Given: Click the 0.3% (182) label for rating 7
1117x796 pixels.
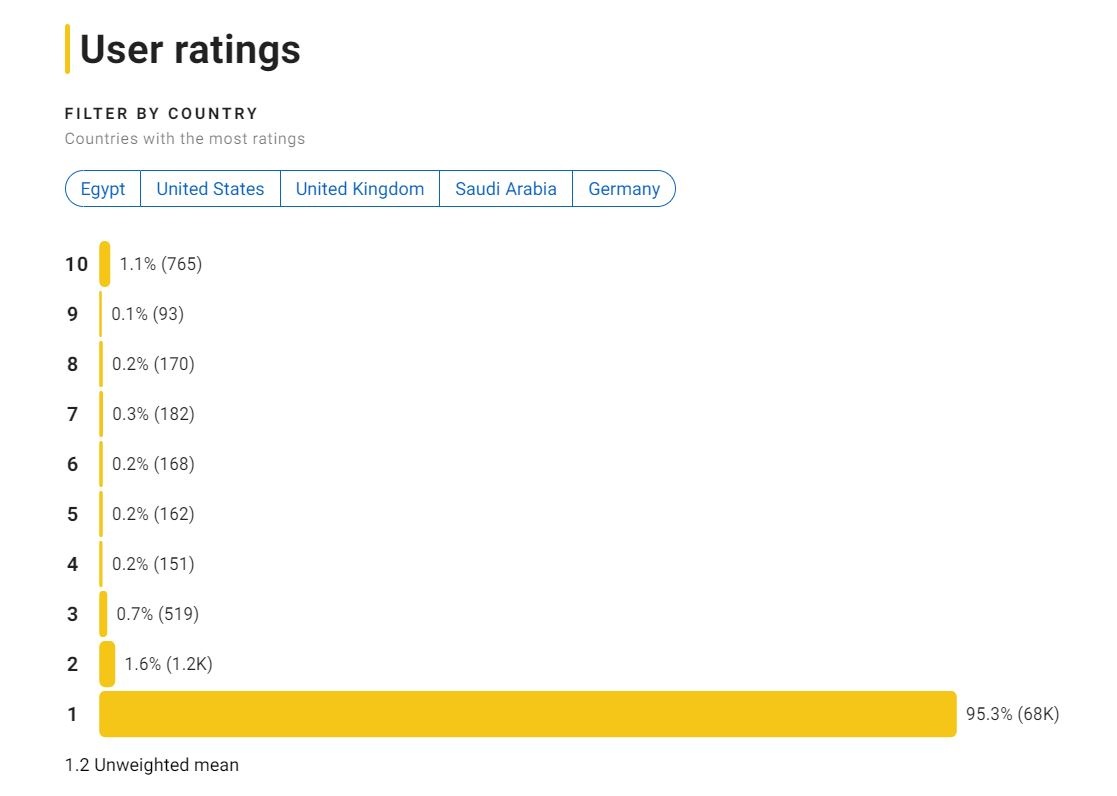Looking at the screenshot, I should [153, 414].
